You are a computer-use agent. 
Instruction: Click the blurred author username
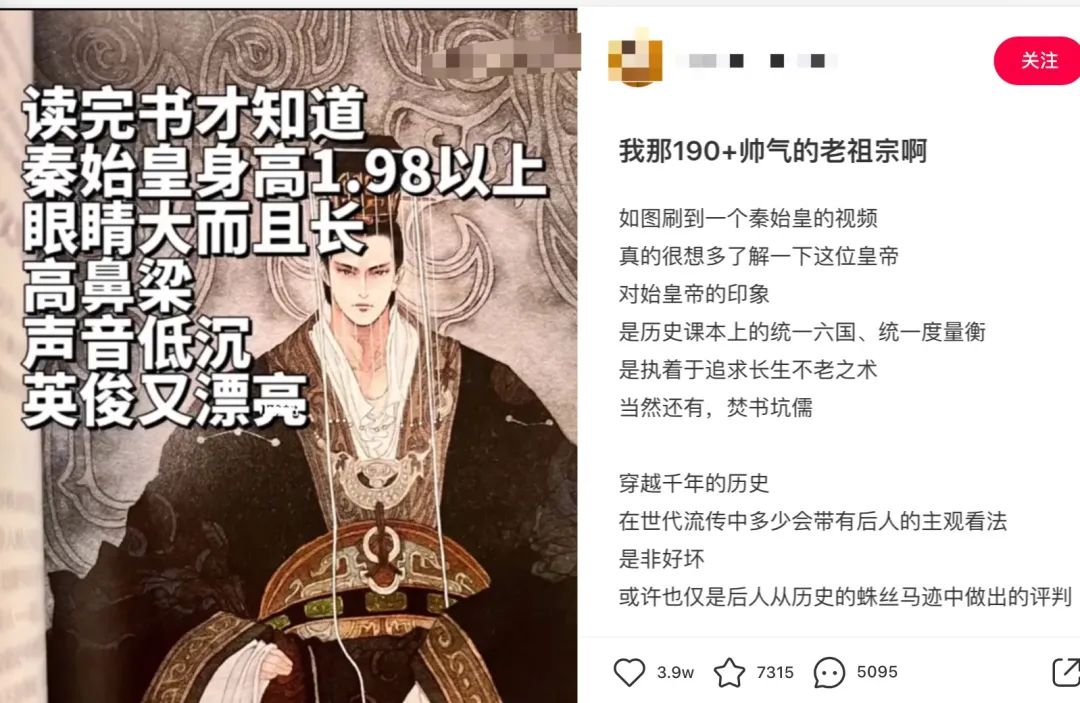(x=756, y=61)
